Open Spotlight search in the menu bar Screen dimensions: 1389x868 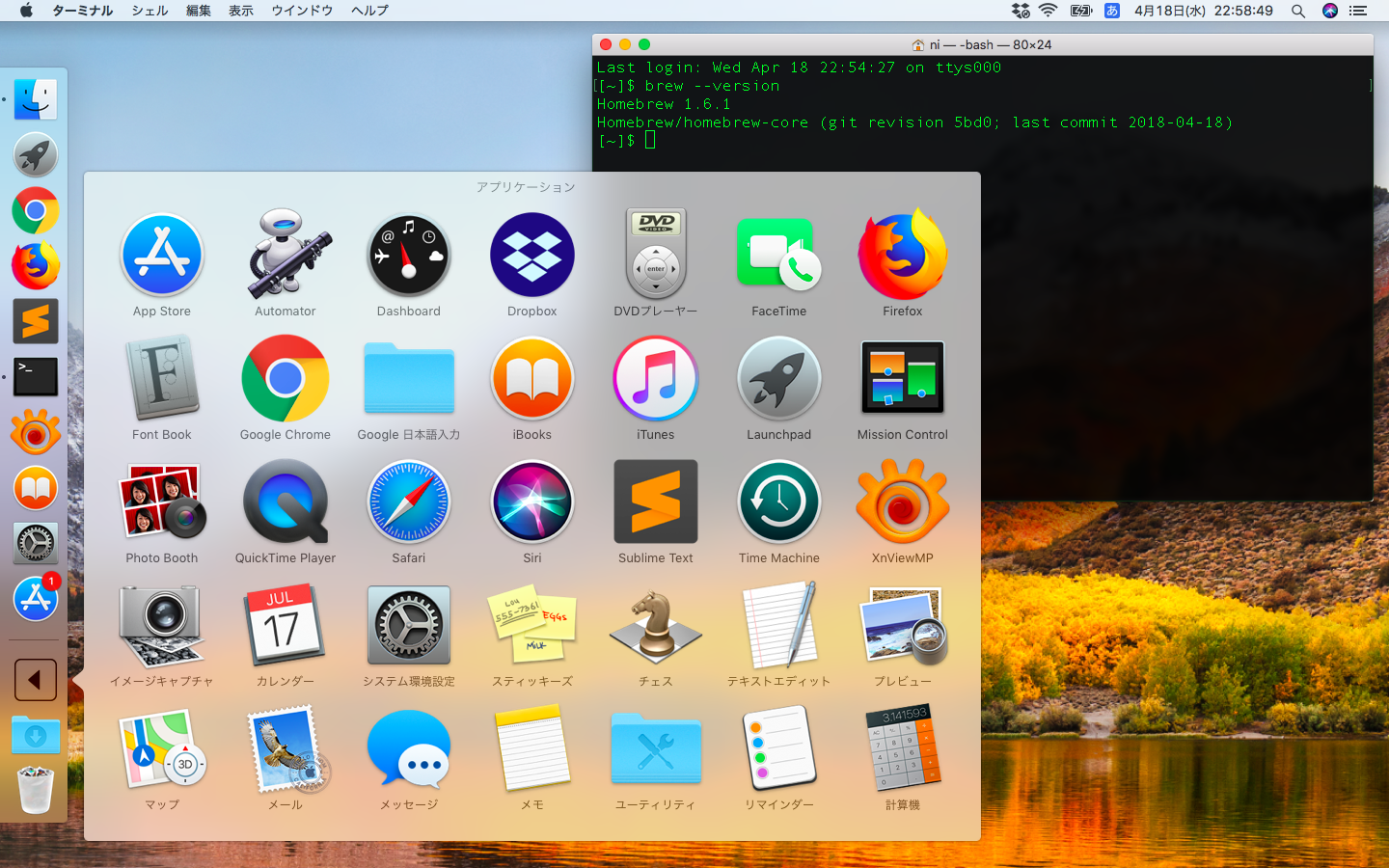1298,11
